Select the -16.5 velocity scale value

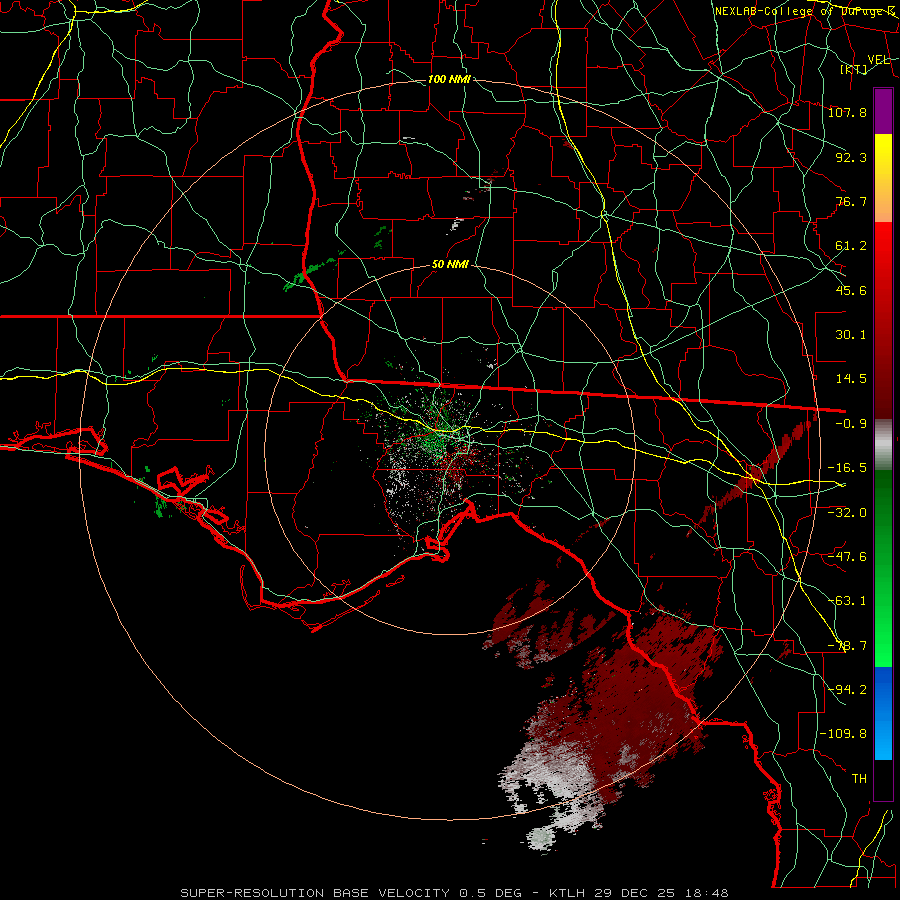847,468
